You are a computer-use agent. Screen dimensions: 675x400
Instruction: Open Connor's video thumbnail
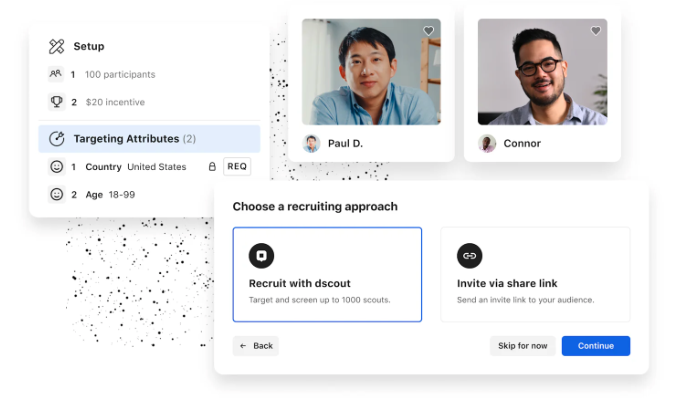(x=542, y=72)
